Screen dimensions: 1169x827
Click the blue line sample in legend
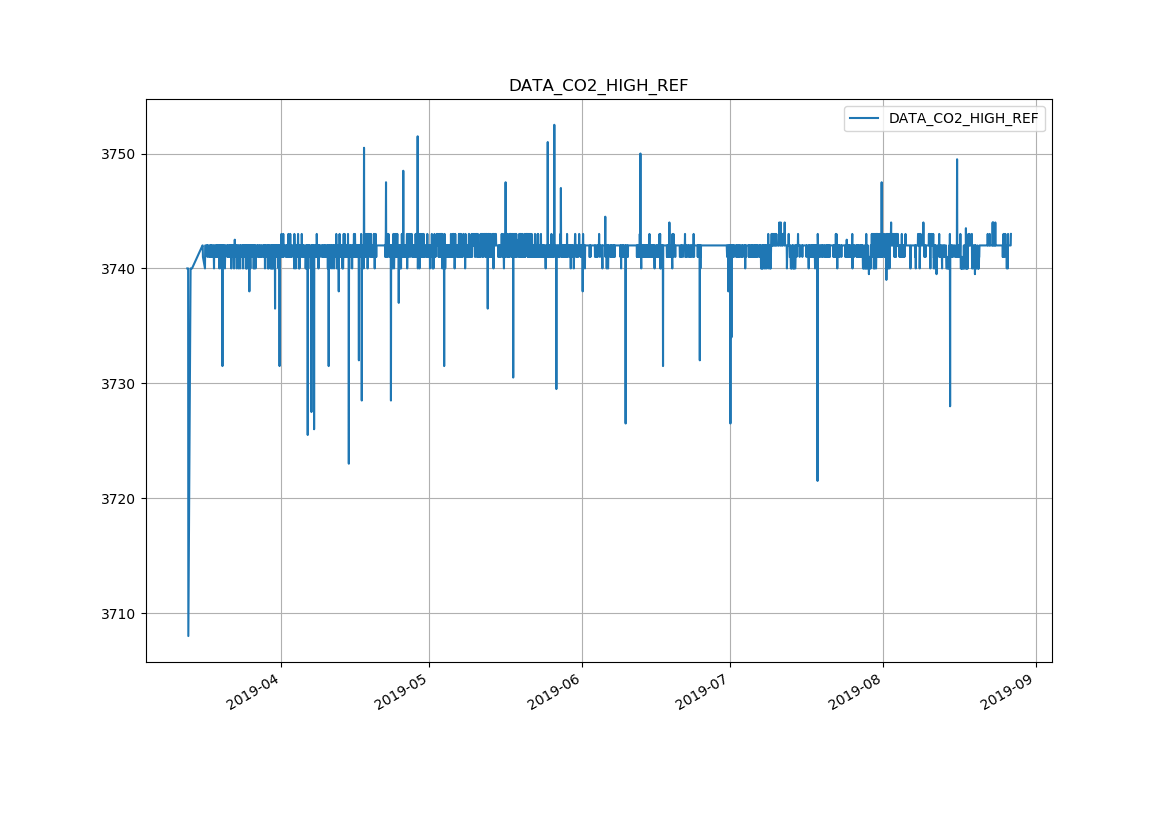[864, 119]
